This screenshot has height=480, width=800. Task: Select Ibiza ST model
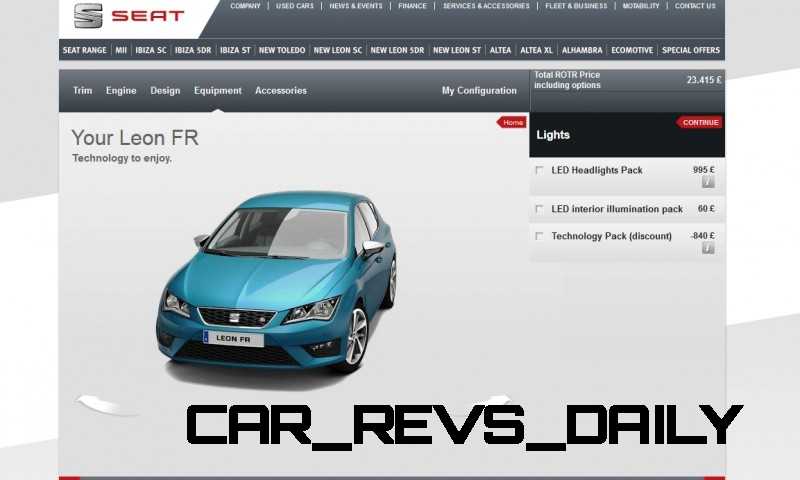pos(235,50)
